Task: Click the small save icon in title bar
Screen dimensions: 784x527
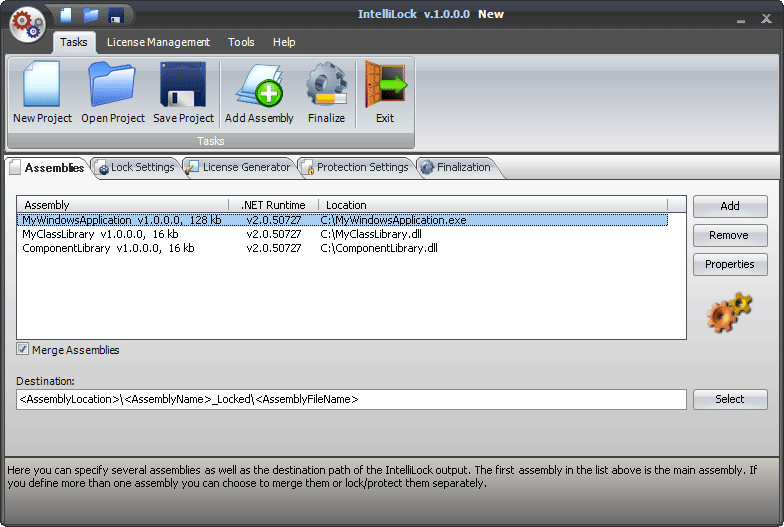Action: pos(116,15)
